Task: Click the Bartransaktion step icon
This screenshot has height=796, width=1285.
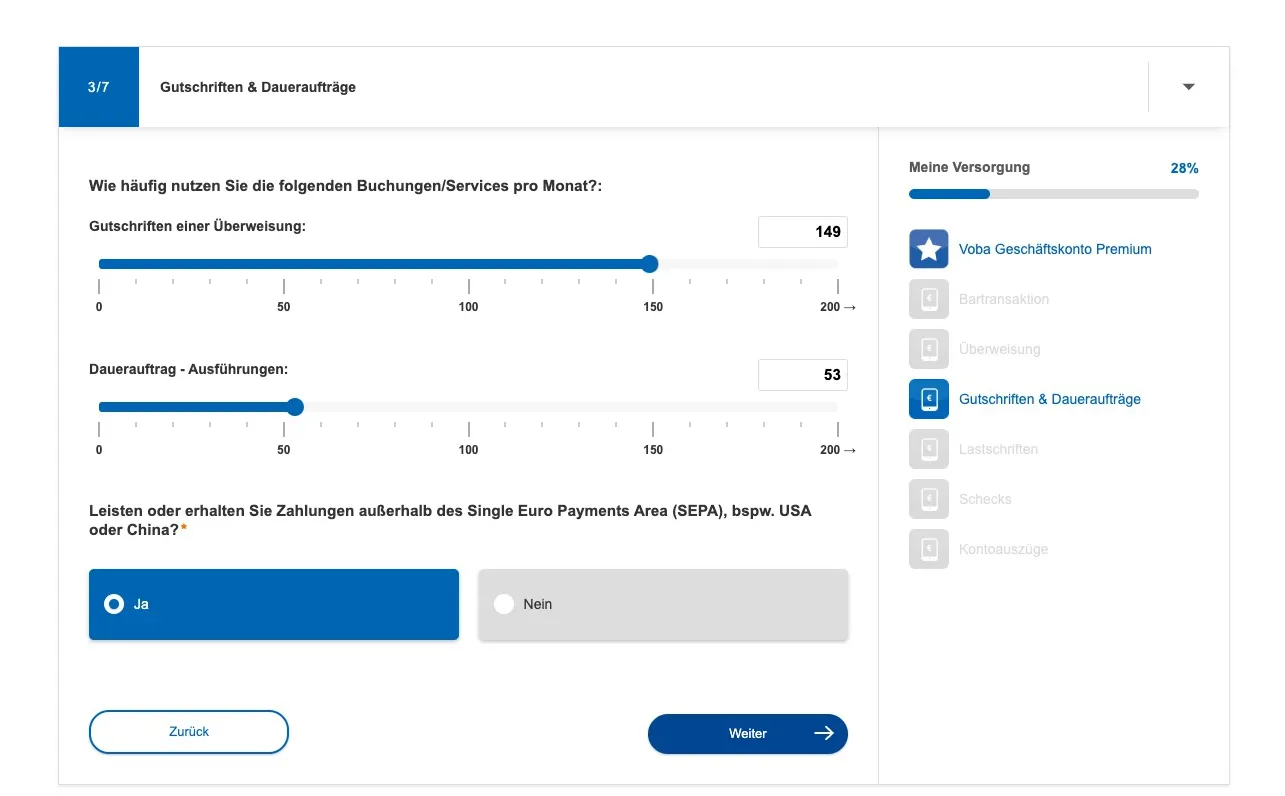Action: tap(928, 299)
